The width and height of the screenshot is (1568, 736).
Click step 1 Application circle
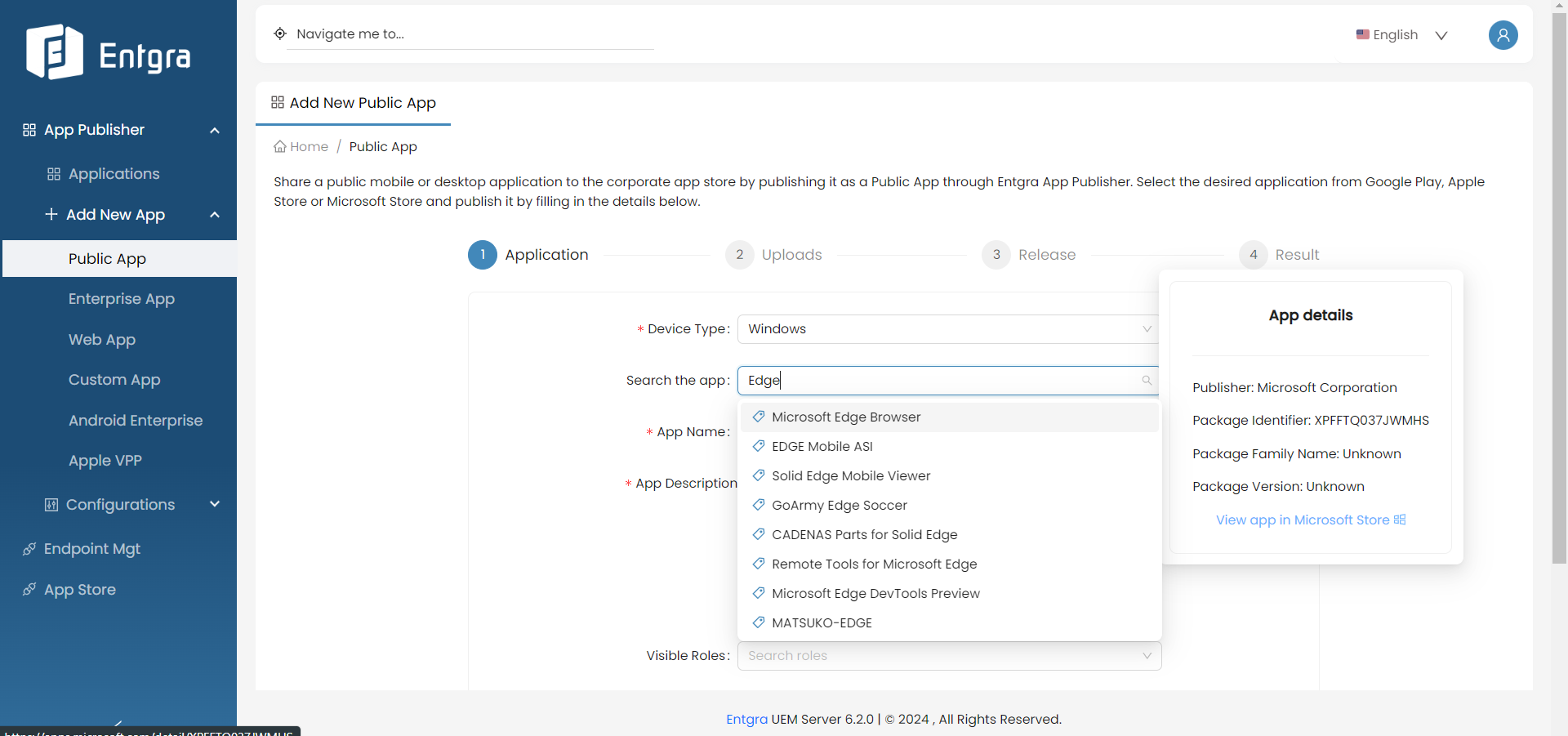pyautogui.click(x=483, y=255)
